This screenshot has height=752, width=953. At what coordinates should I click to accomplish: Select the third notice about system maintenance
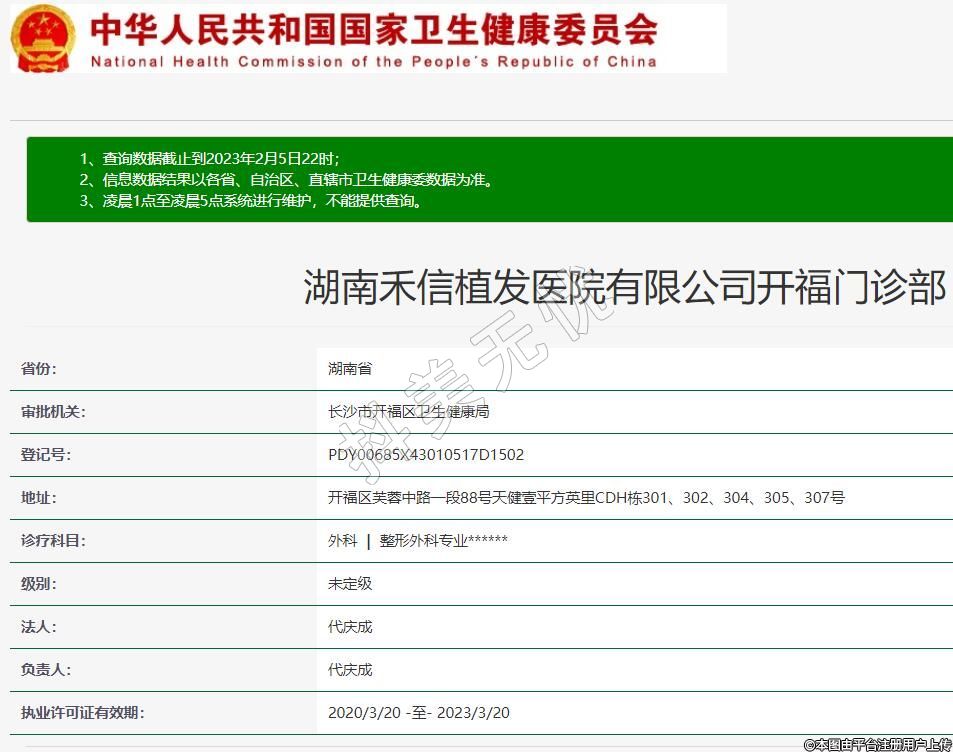coord(251,201)
